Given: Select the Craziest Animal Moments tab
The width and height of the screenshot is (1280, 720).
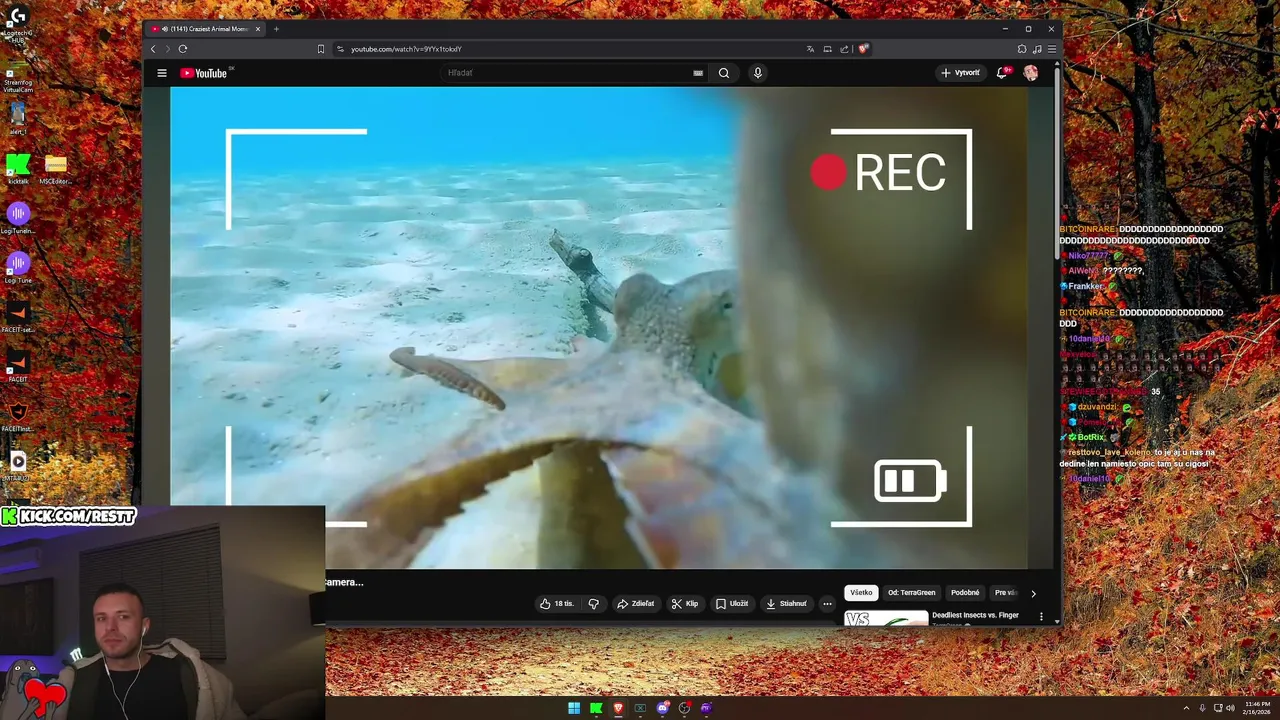Looking at the screenshot, I should click(x=204, y=29).
